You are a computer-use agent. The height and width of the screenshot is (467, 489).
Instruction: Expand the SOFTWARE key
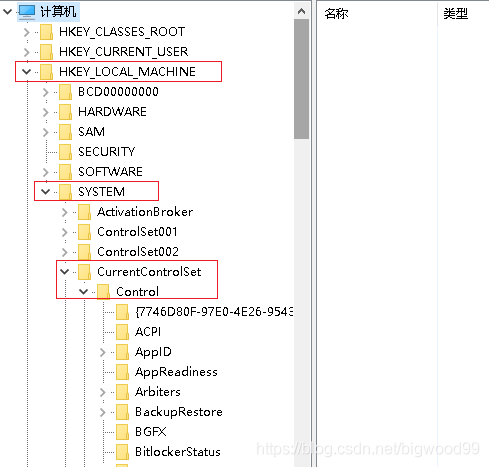pyautogui.click(x=46, y=172)
